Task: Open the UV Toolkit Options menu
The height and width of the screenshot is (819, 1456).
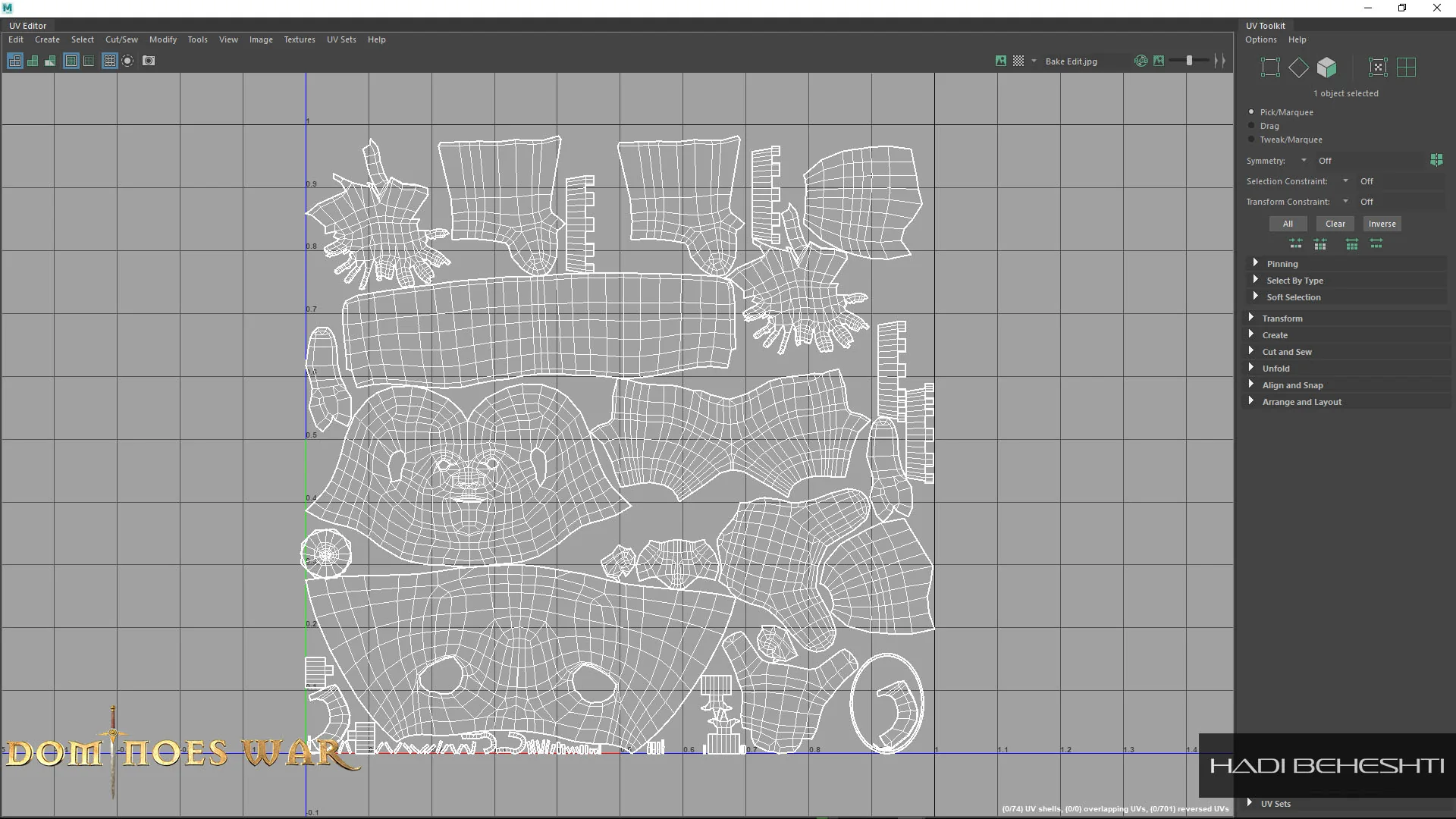Action: (x=1260, y=39)
